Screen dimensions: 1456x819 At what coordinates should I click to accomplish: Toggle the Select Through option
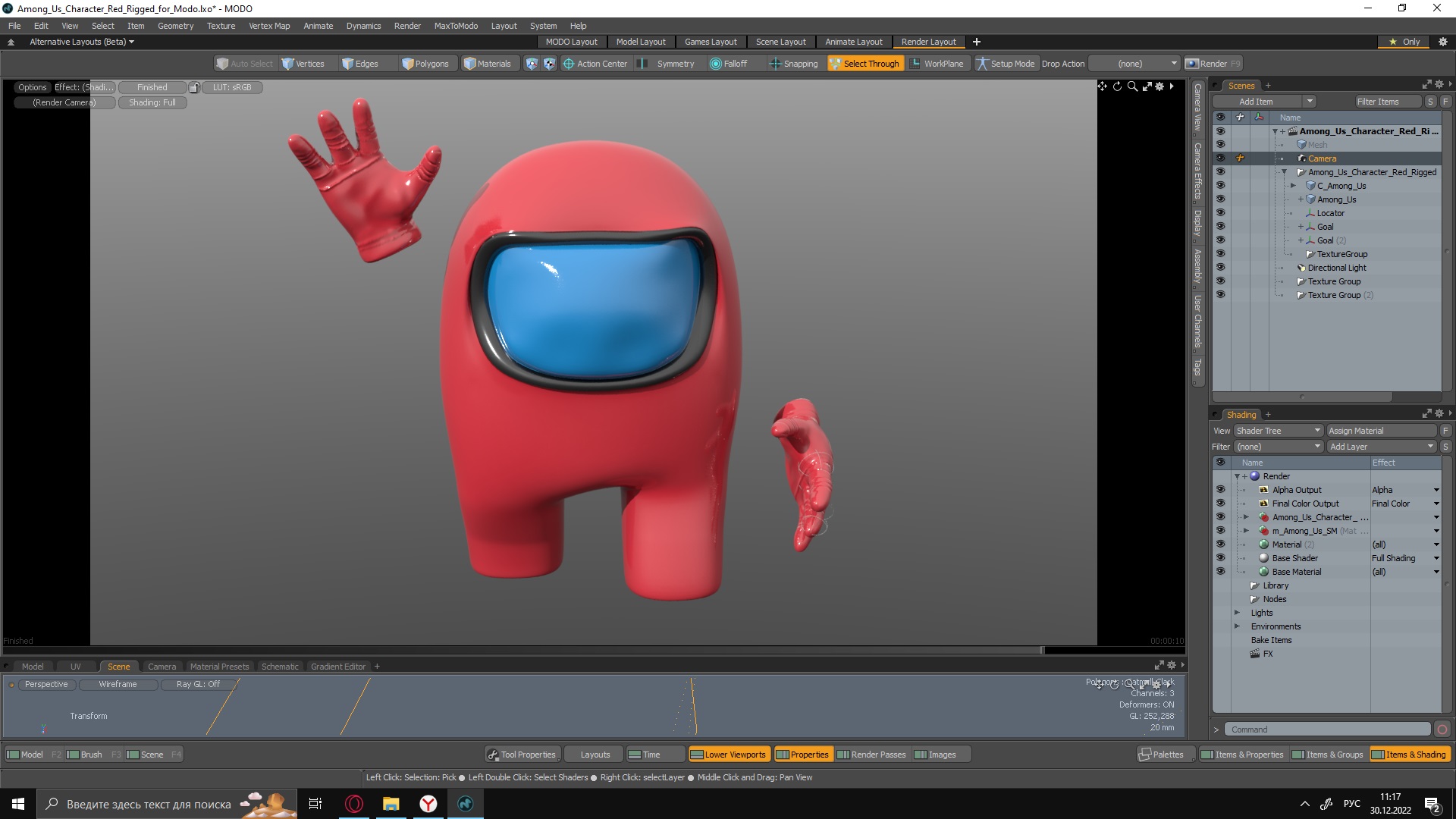point(864,64)
